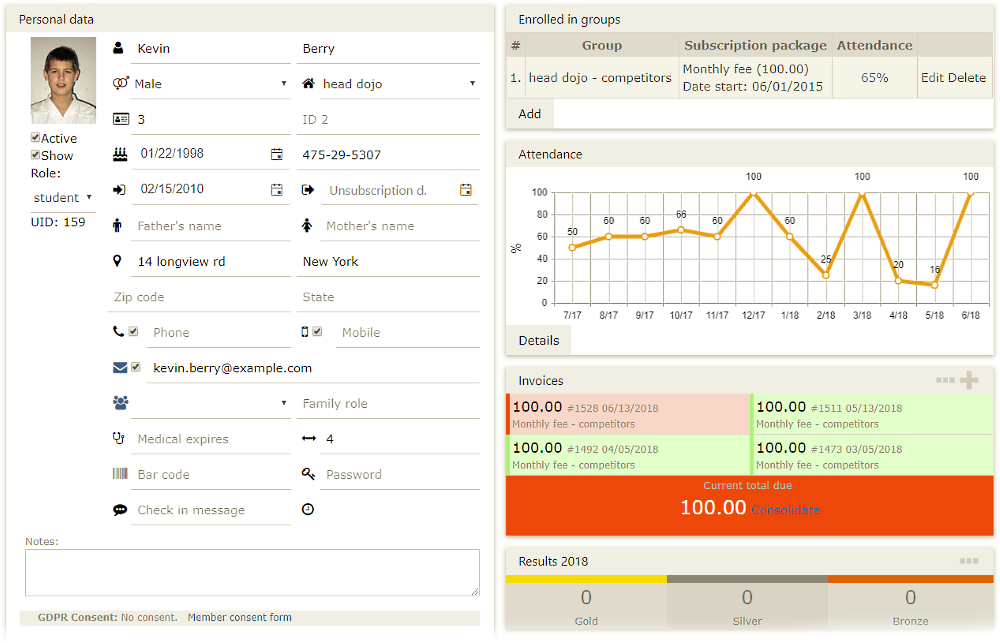Click the key icon beside Password field
This screenshot has width=1000, height=643.
coord(309,473)
